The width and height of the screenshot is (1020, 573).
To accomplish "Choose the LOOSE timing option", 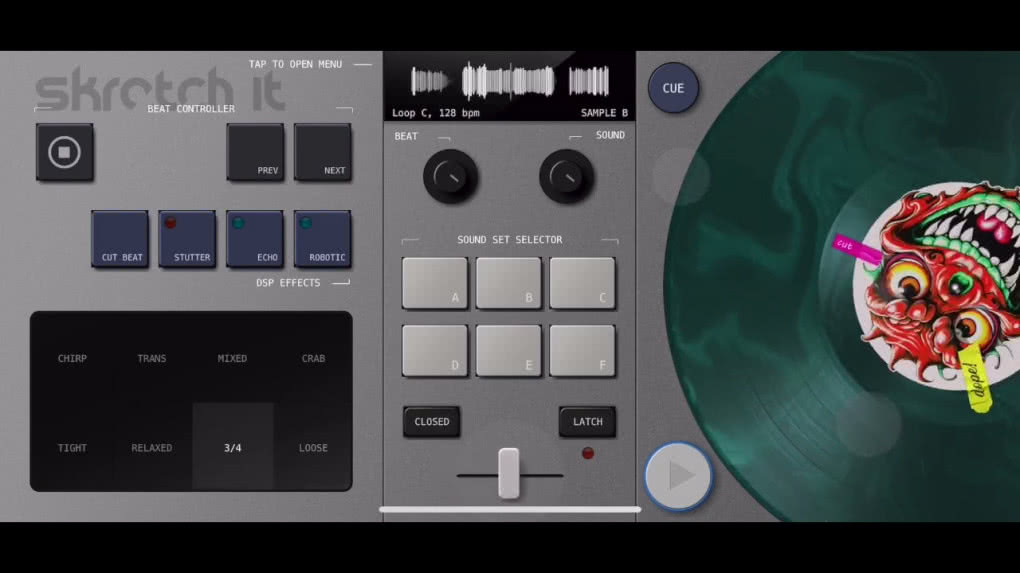I will tap(313, 447).
